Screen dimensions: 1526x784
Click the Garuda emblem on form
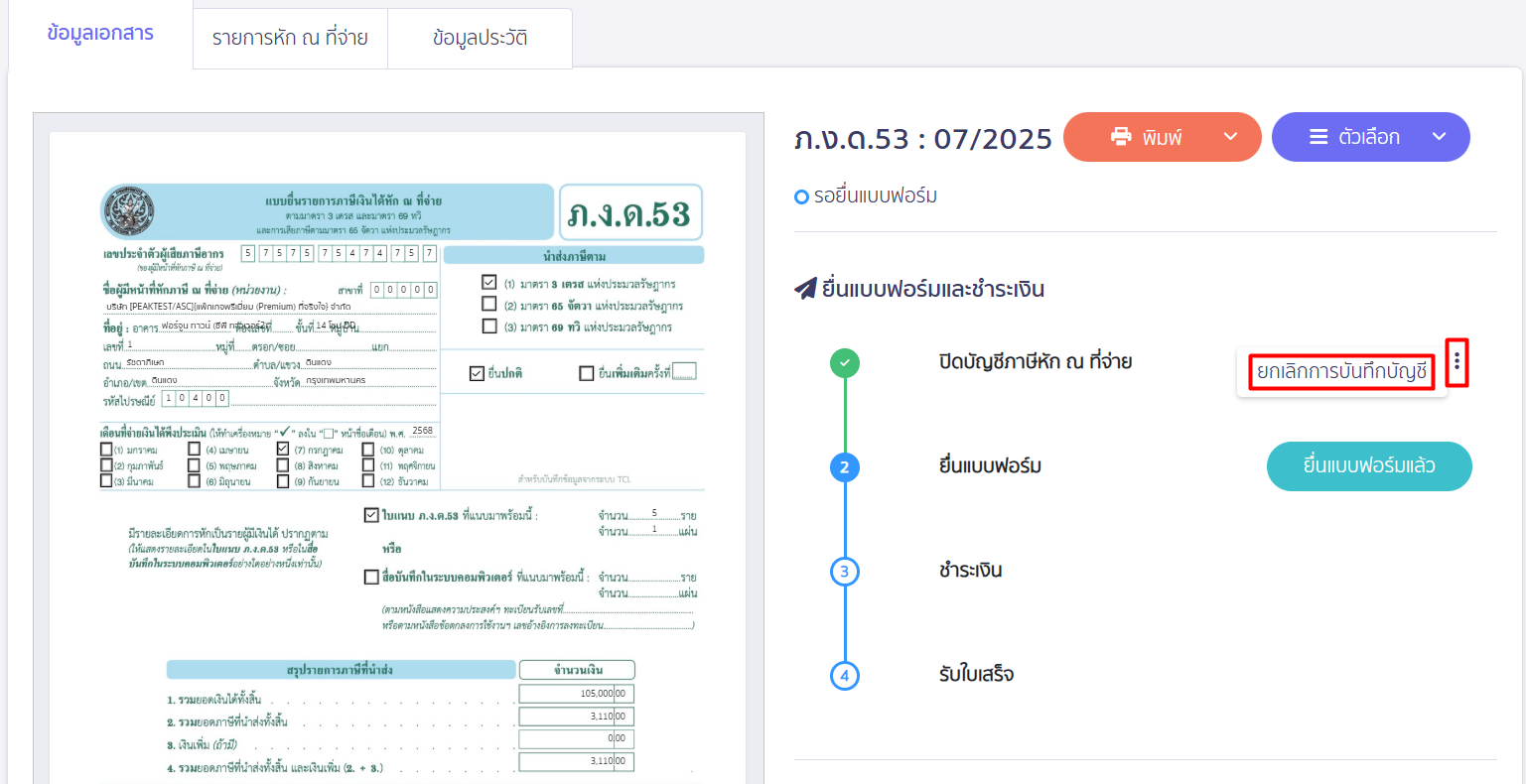pos(127,212)
